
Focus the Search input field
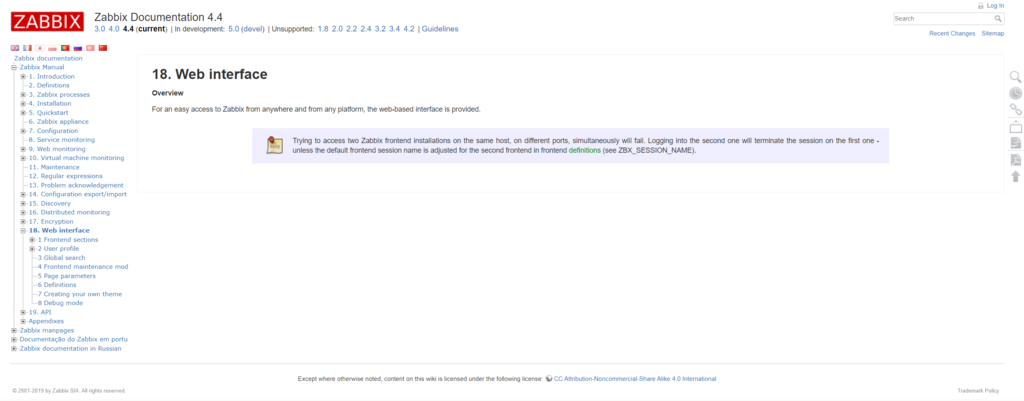[x=941, y=18]
